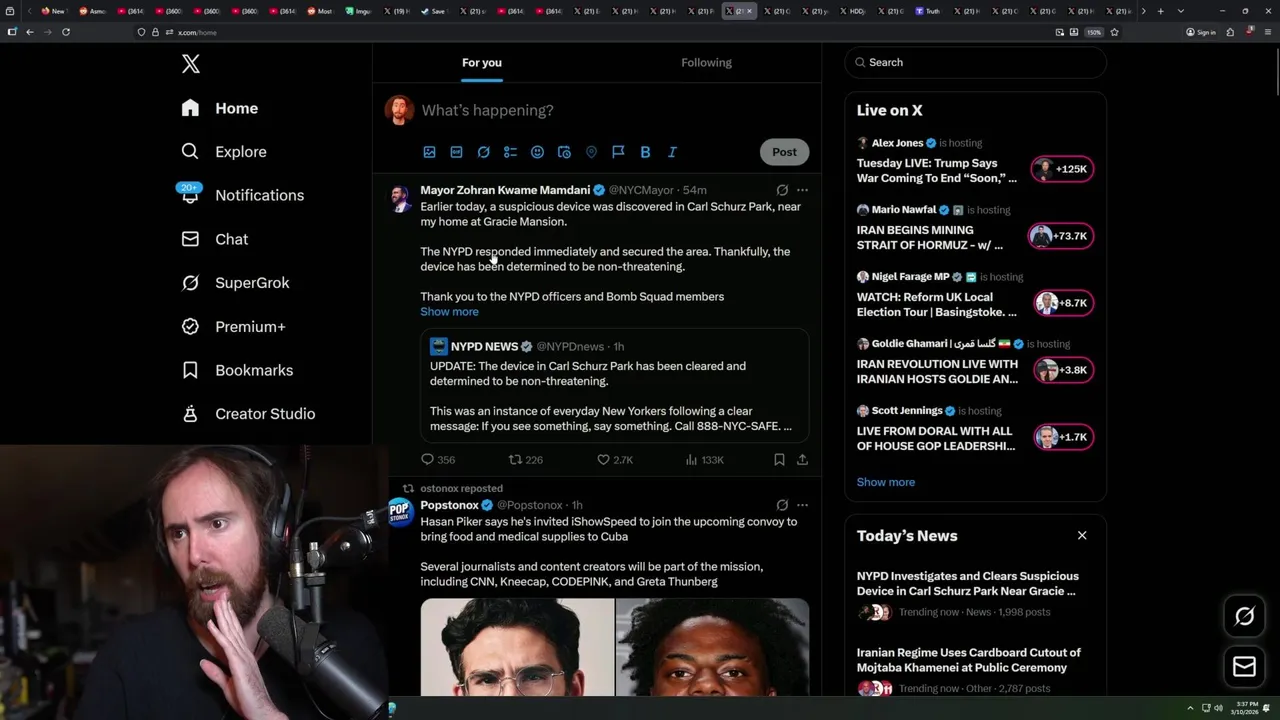
Task: Reply to Mamdani's post with 356 replies
Action: [x=438, y=460]
